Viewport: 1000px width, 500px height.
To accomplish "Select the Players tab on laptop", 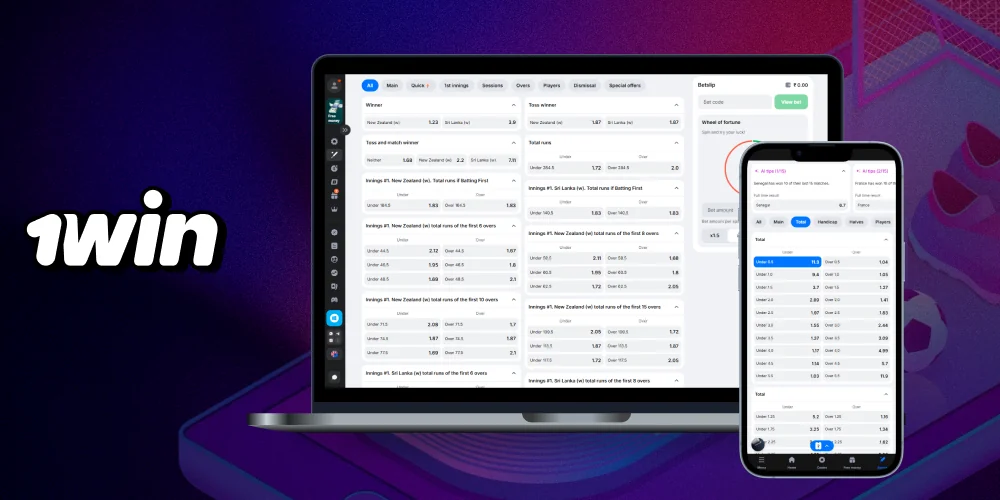I will pyautogui.click(x=552, y=85).
